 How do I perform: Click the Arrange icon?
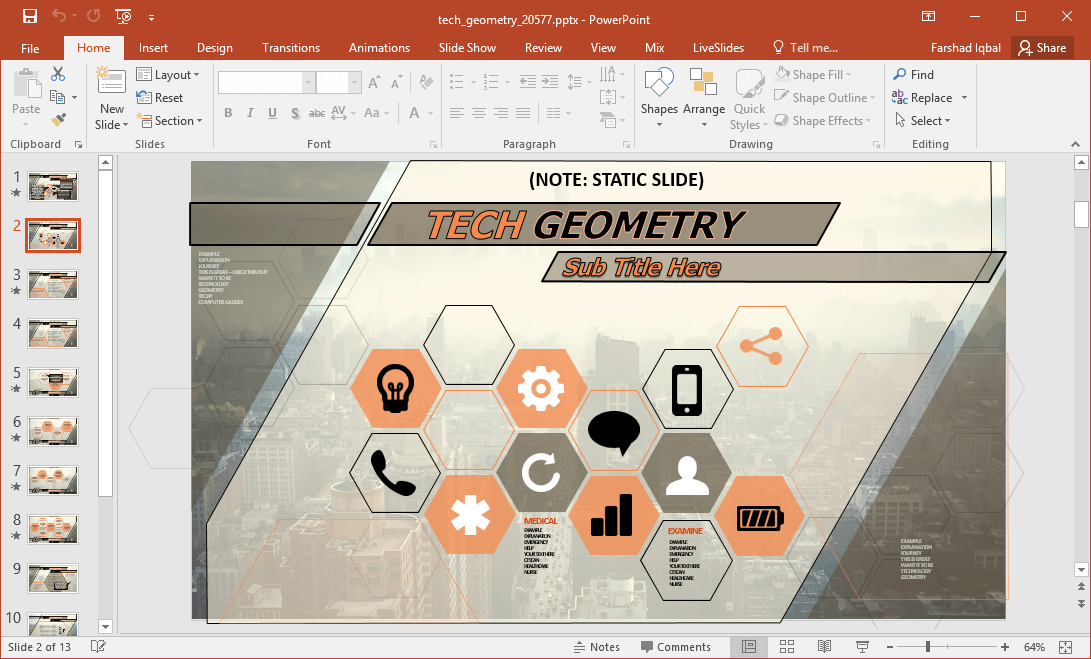pyautogui.click(x=703, y=82)
